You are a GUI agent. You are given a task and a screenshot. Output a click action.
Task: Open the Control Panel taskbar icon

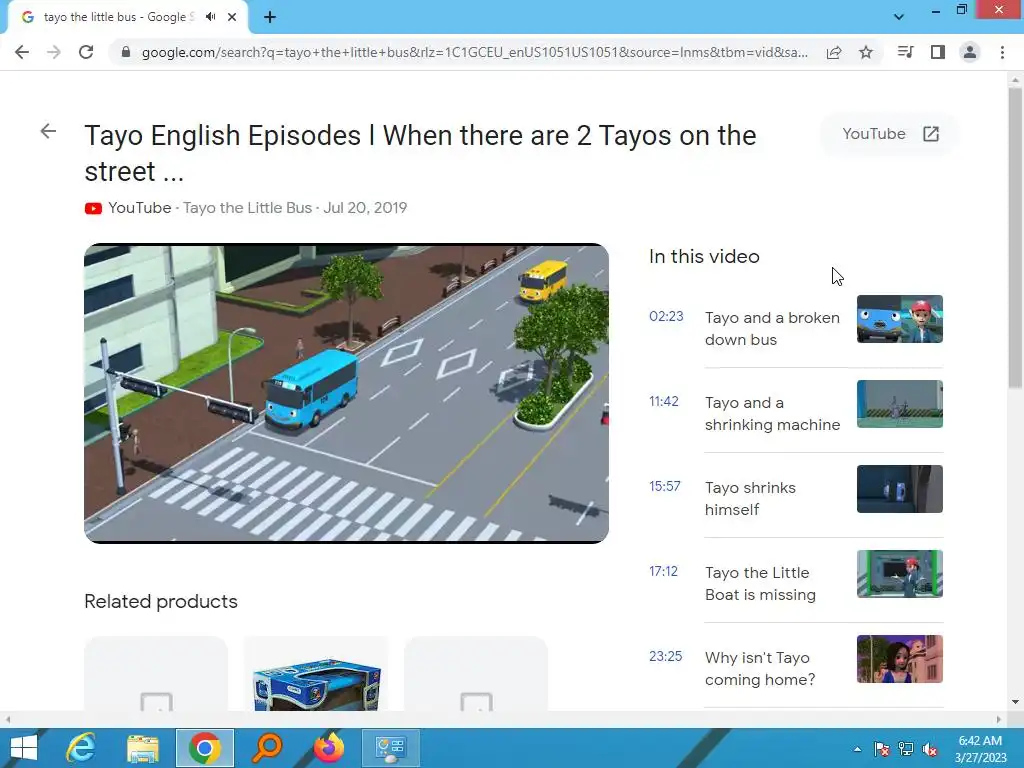[x=391, y=748]
